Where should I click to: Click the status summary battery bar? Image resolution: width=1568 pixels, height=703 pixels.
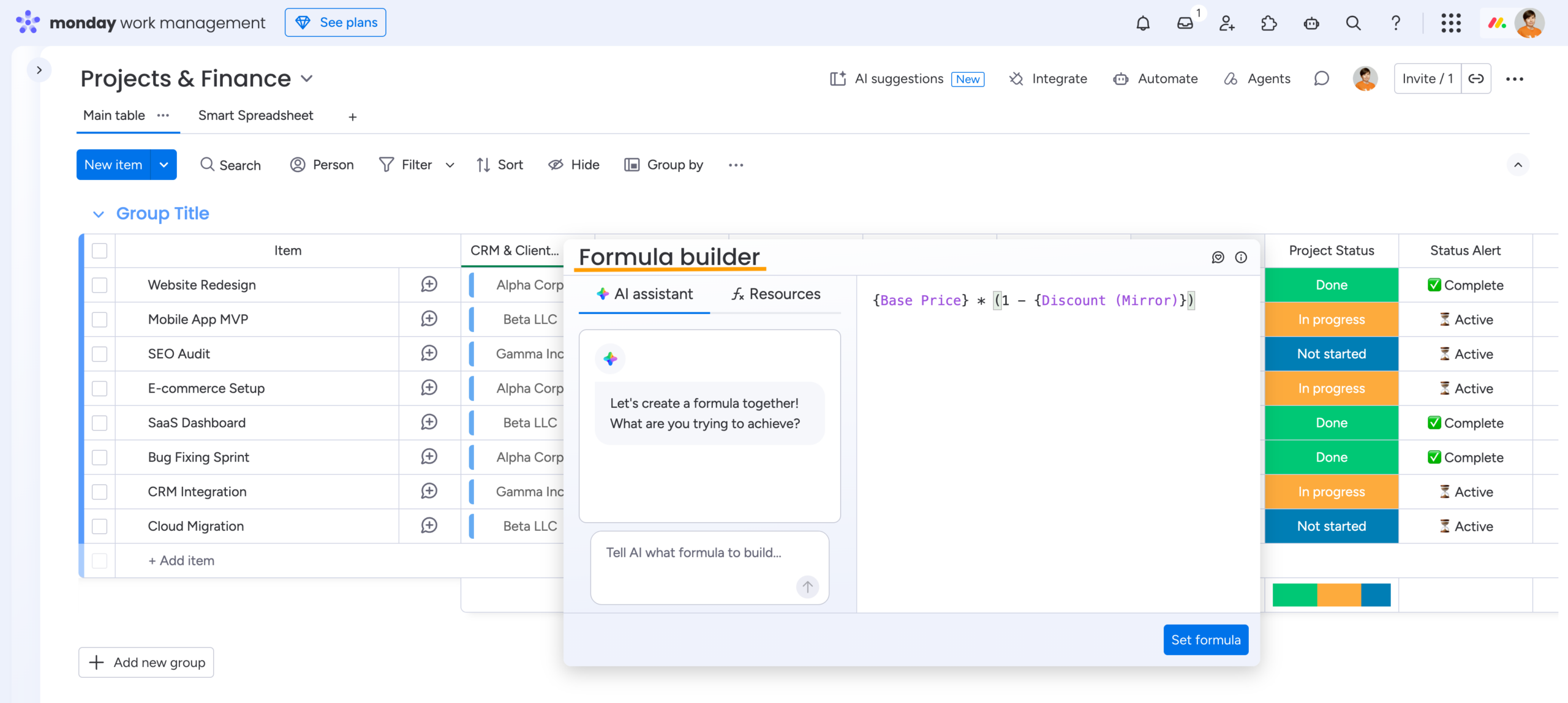[x=1332, y=595]
